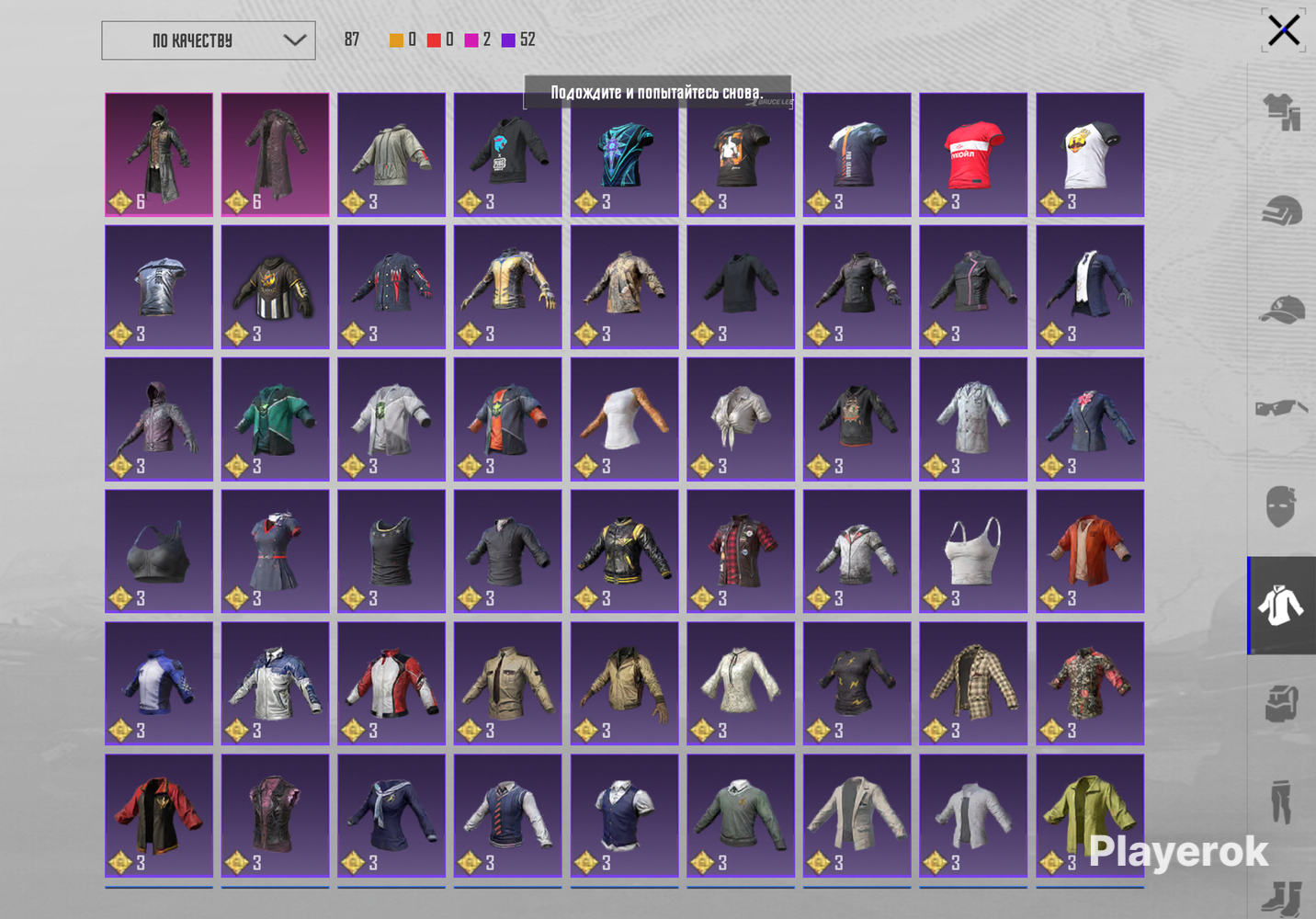Open the backpack category

click(1282, 704)
